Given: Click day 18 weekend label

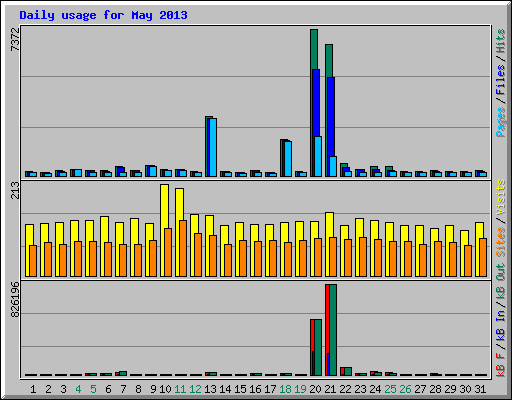Looking at the screenshot, I should (x=285, y=389).
